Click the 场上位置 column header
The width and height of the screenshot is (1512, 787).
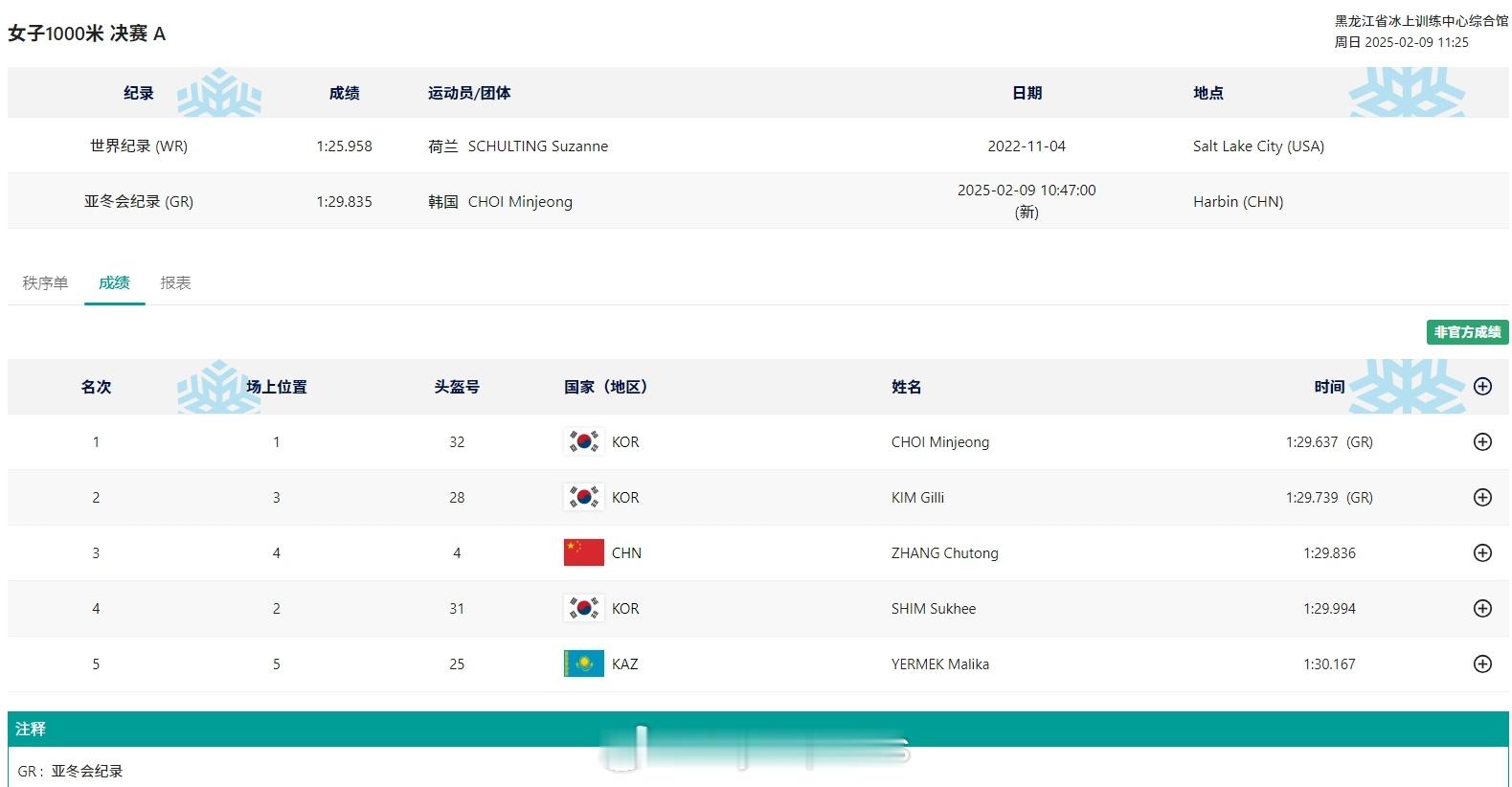277,387
